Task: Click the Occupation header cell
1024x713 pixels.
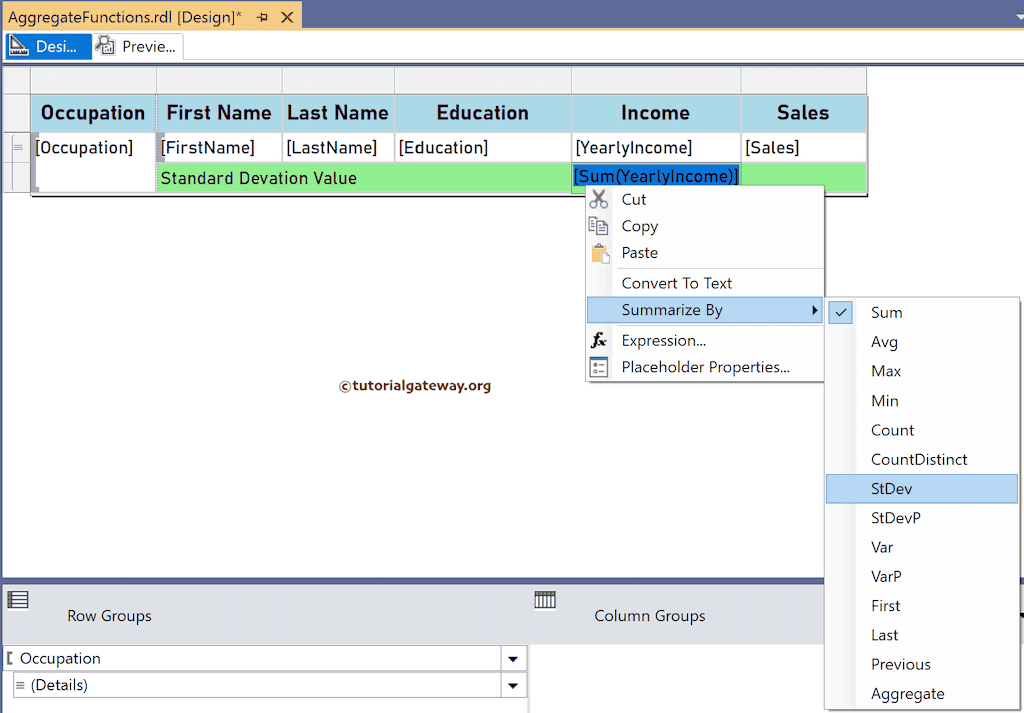Action: 93,114
